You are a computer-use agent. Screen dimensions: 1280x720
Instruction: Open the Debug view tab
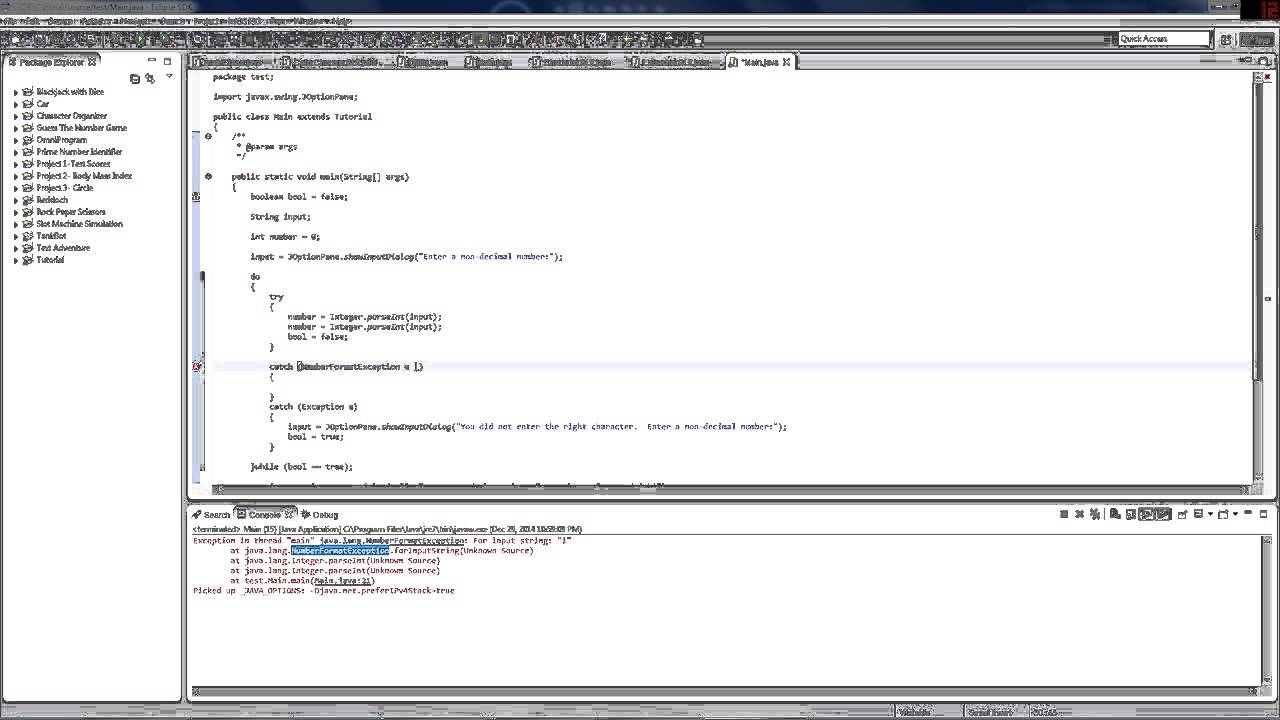point(319,515)
